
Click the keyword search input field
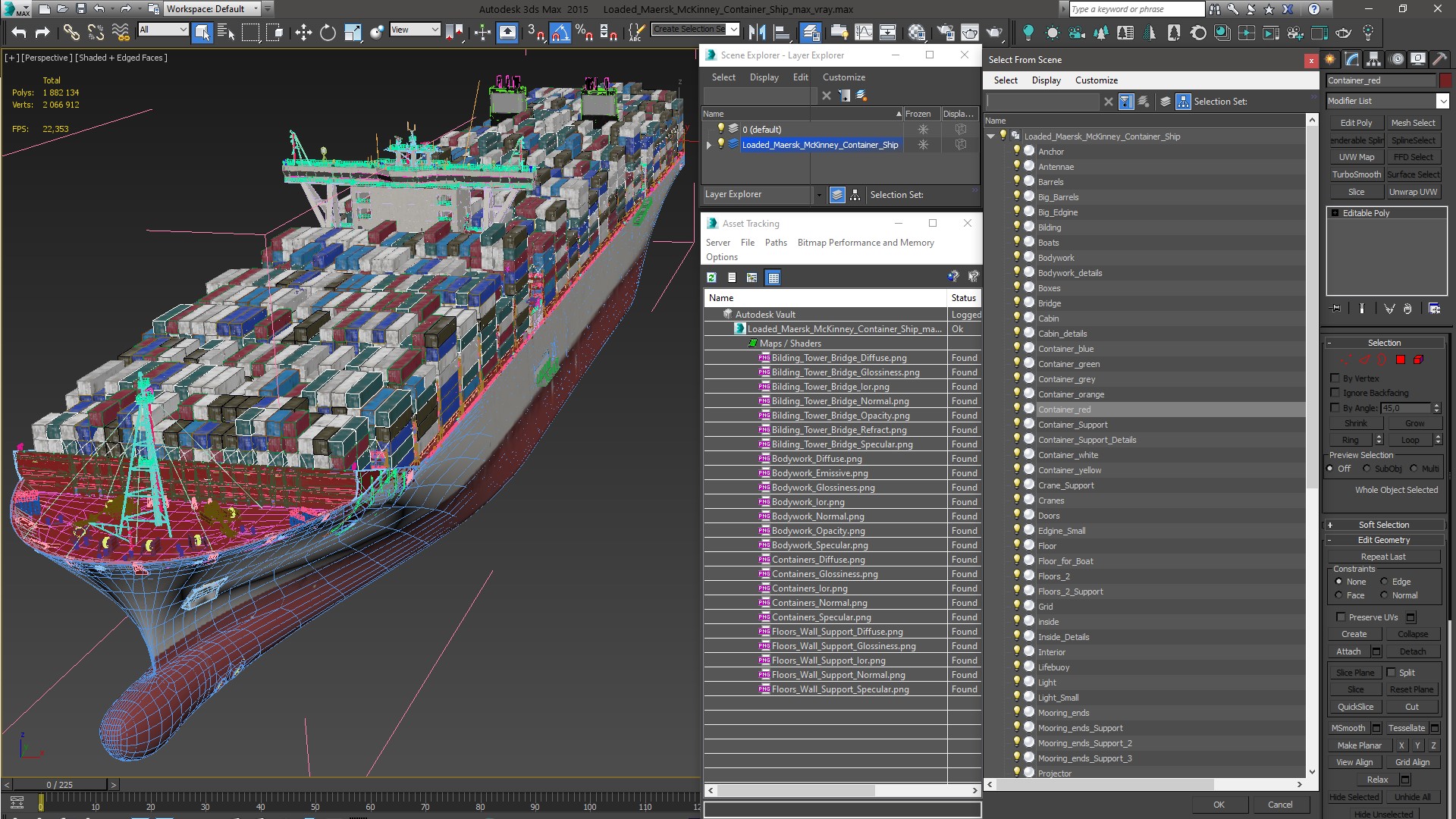[1136, 9]
